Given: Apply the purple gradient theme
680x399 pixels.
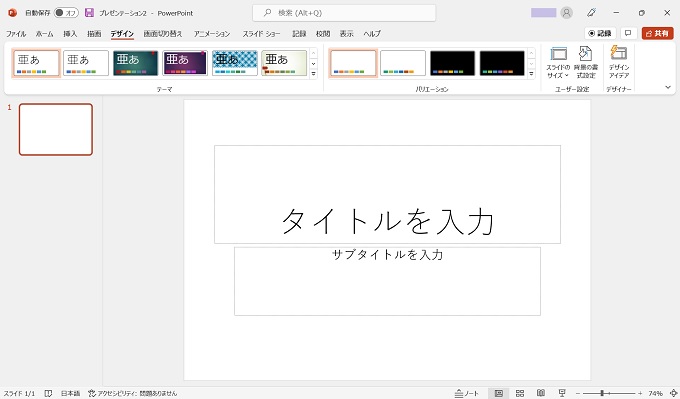Looking at the screenshot, I should point(185,63).
